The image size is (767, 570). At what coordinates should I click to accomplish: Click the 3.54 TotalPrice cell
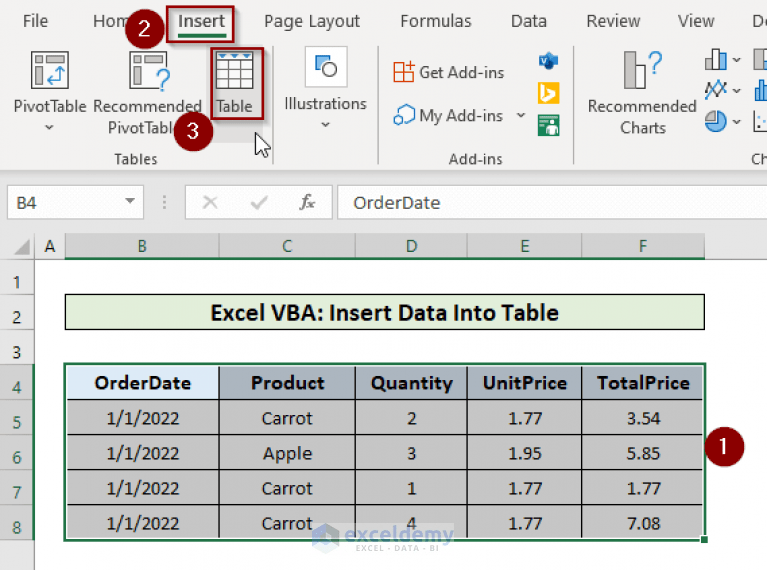click(x=643, y=418)
